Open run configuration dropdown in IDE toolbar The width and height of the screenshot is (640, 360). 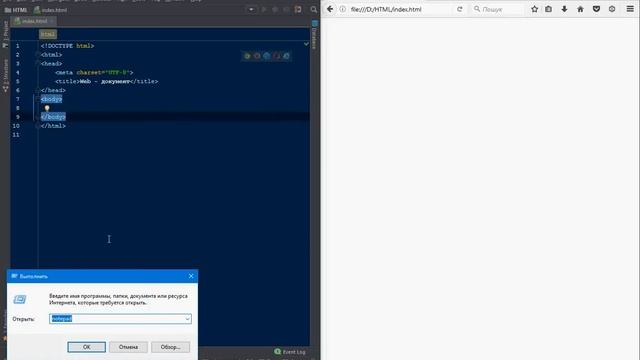tap(251, 9)
